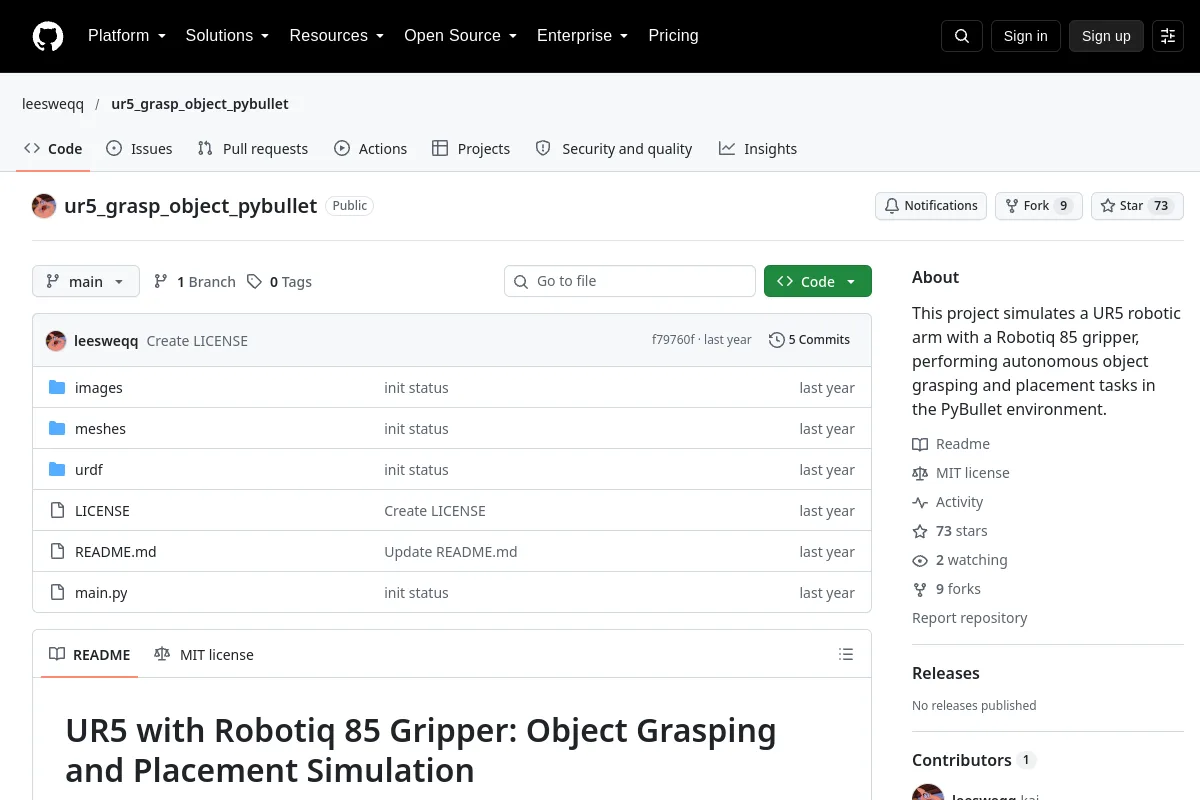
Task: Click the urdf folder icon
Action: click(57, 470)
